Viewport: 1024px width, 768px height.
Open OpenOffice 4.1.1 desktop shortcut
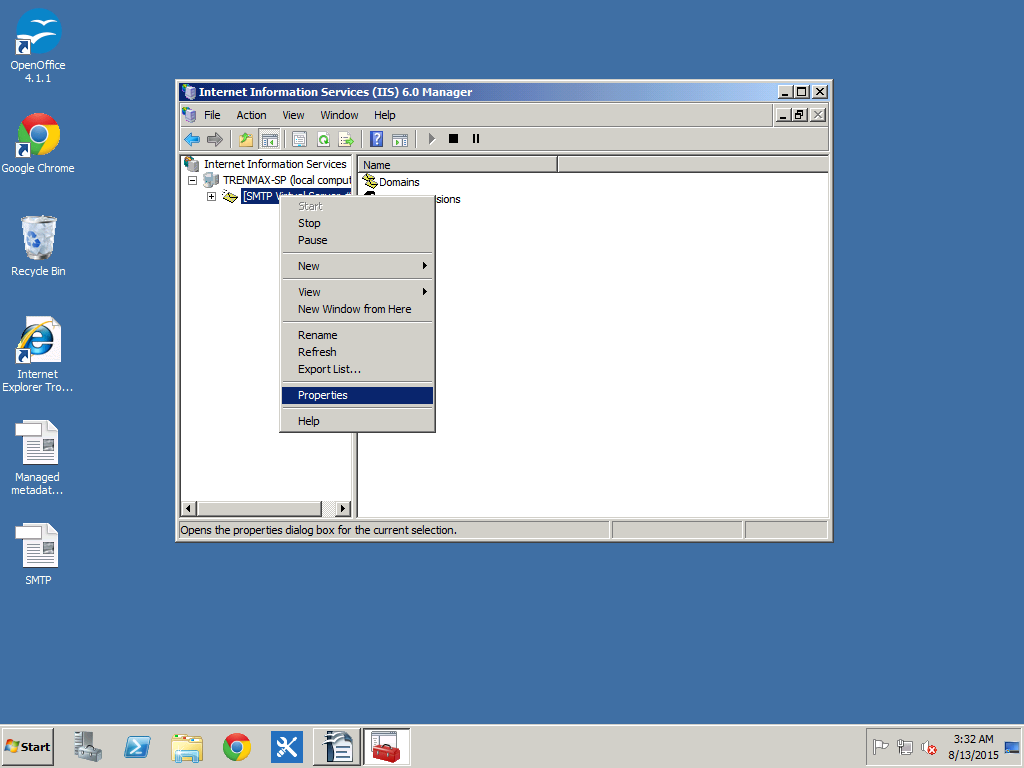(x=38, y=46)
